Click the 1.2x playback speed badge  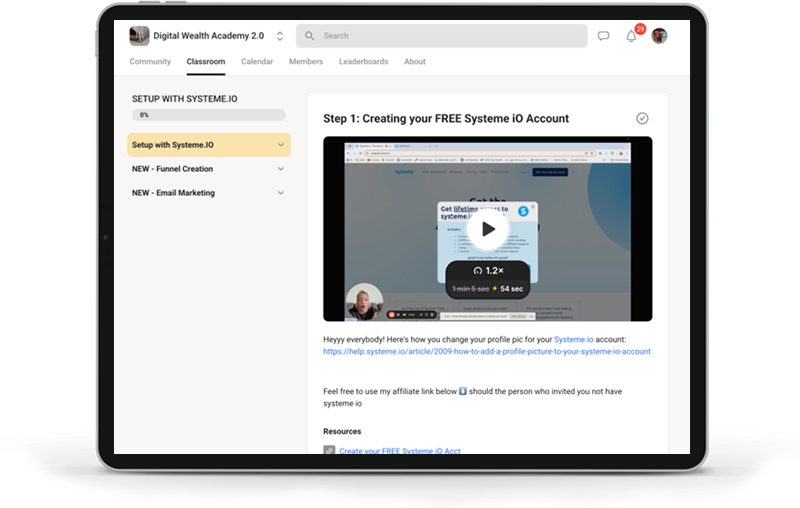(x=487, y=271)
